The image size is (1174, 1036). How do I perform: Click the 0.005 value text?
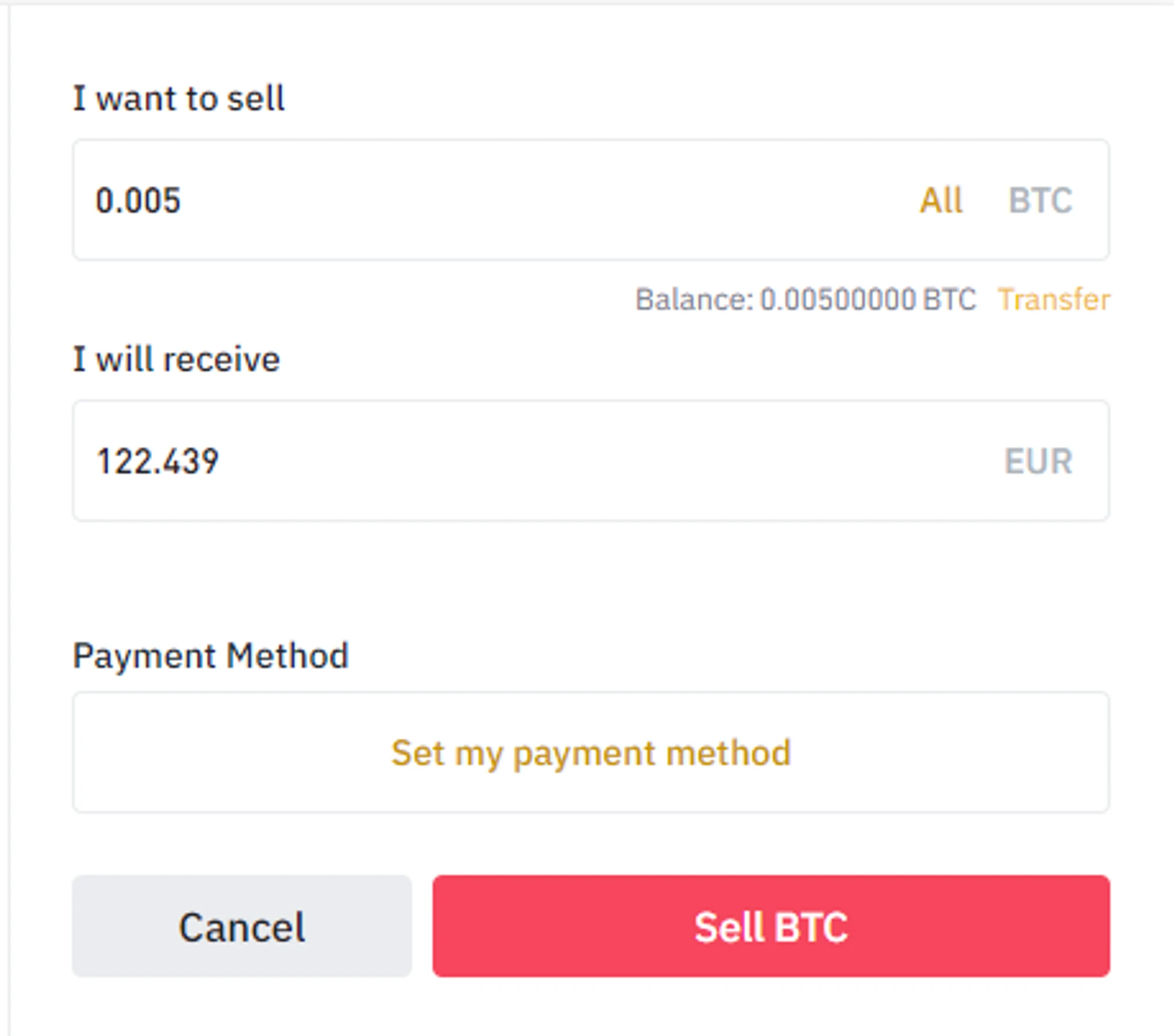coord(138,201)
